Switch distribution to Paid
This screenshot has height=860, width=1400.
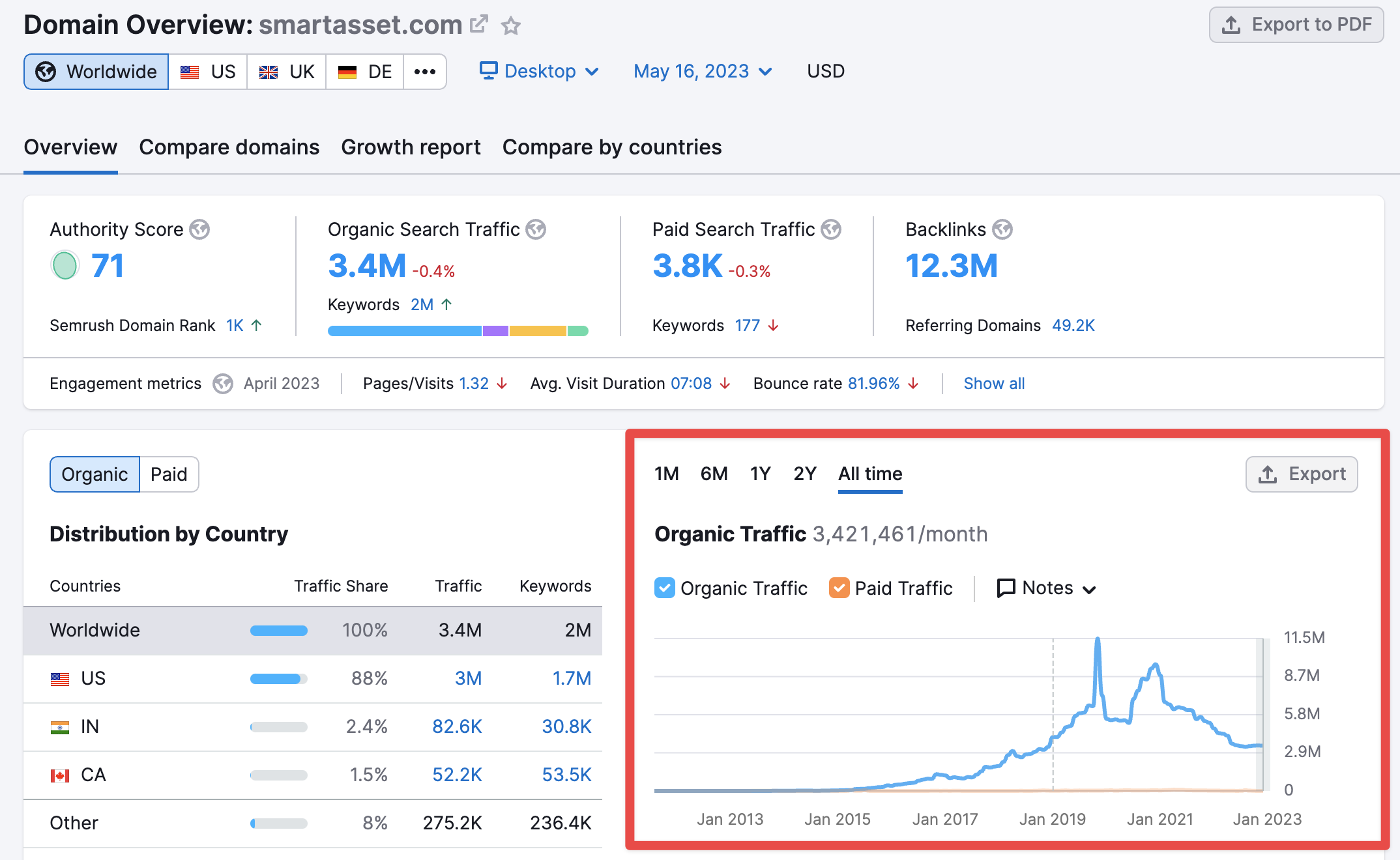[x=169, y=474]
